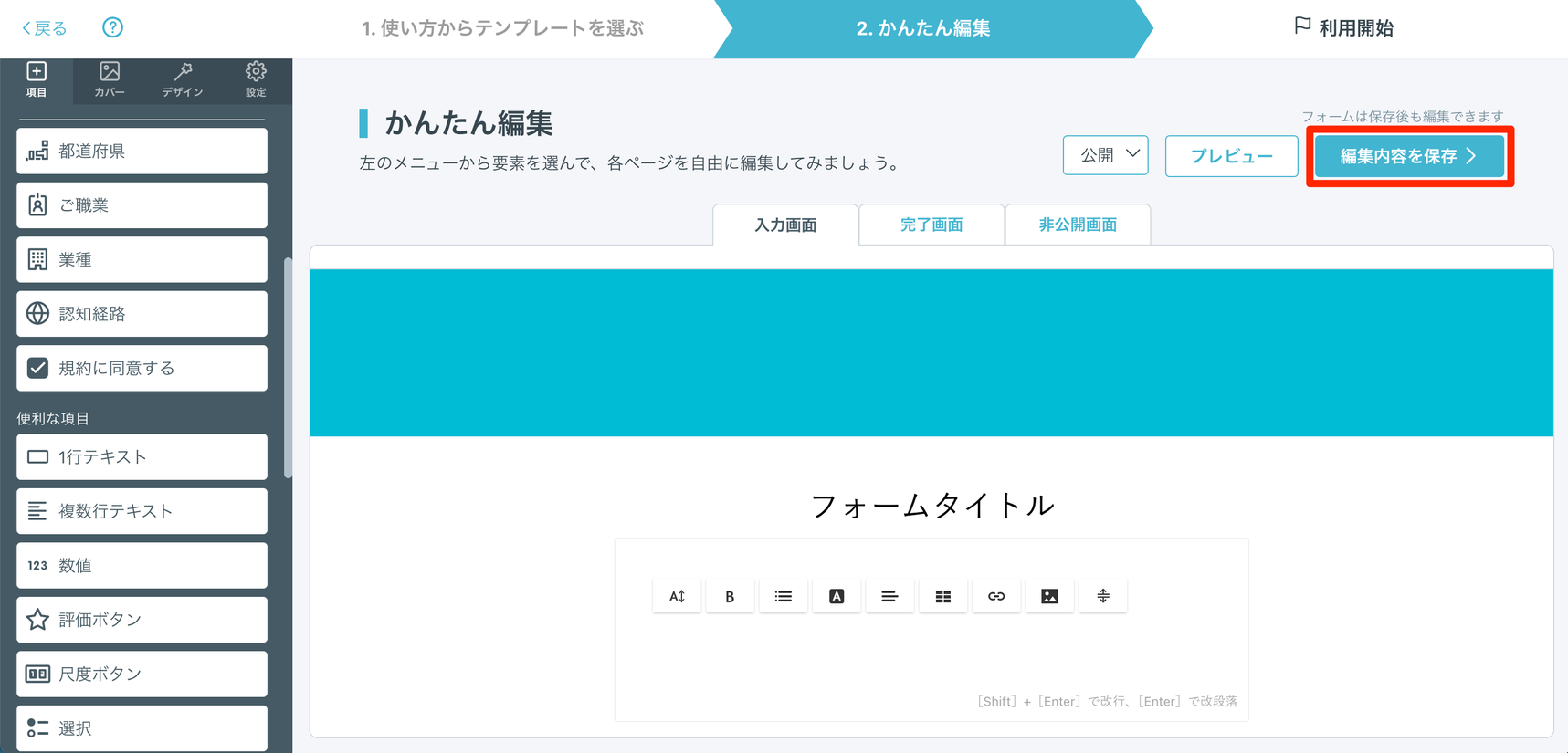The height and width of the screenshot is (753, 1568).
Task: Toggle bold formatting in the editor toolbar
Action: [x=730, y=596]
